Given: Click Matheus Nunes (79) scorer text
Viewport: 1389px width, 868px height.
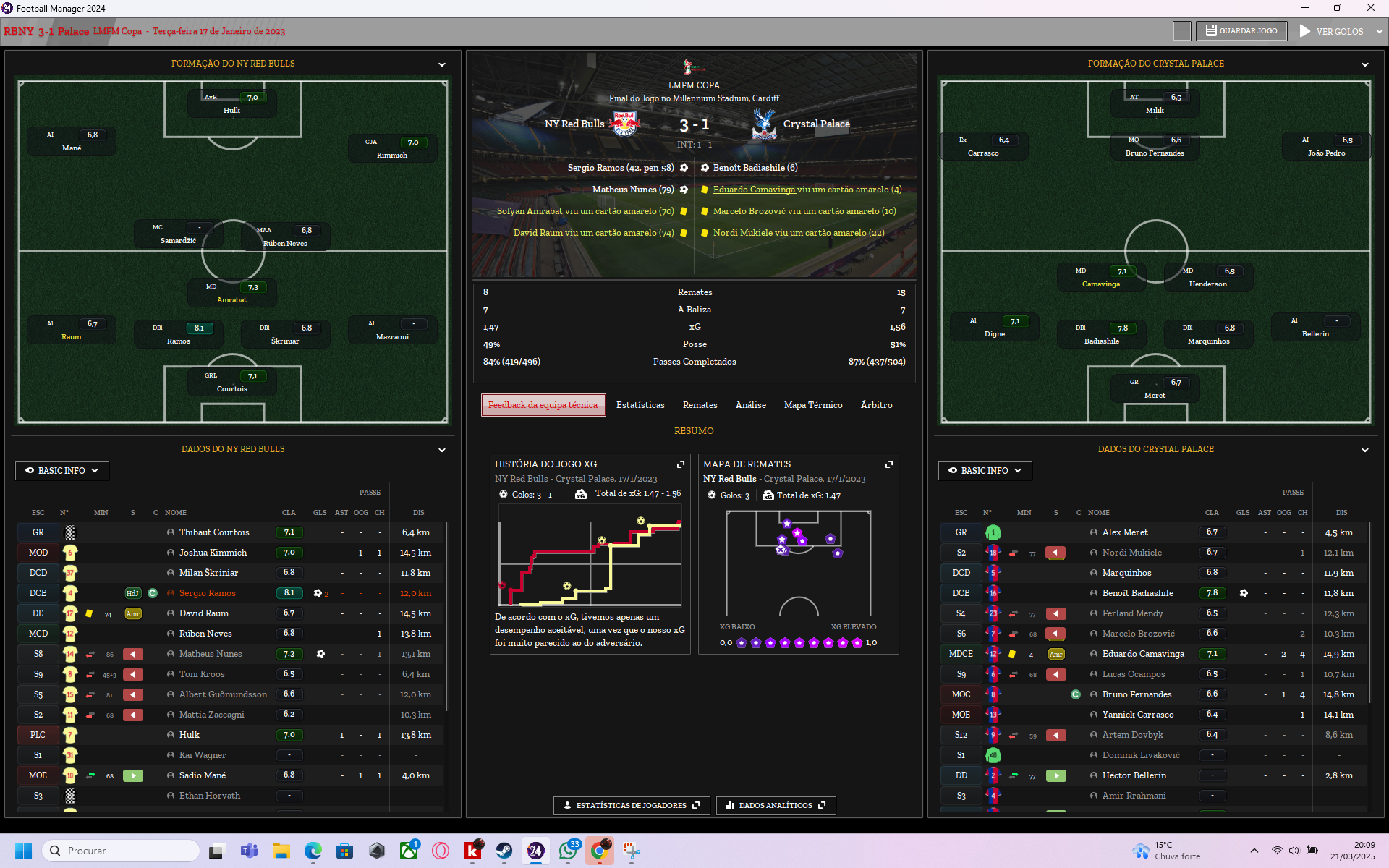Looking at the screenshot, I should (x=633, y=190).
